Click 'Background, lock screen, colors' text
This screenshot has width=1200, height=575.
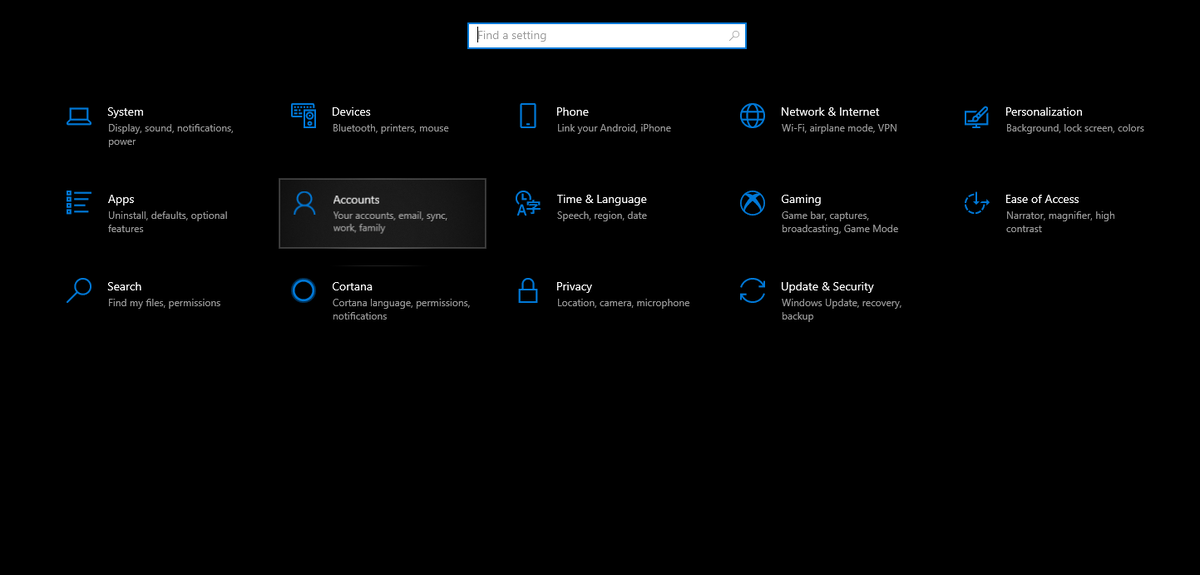coord(1075,128)
